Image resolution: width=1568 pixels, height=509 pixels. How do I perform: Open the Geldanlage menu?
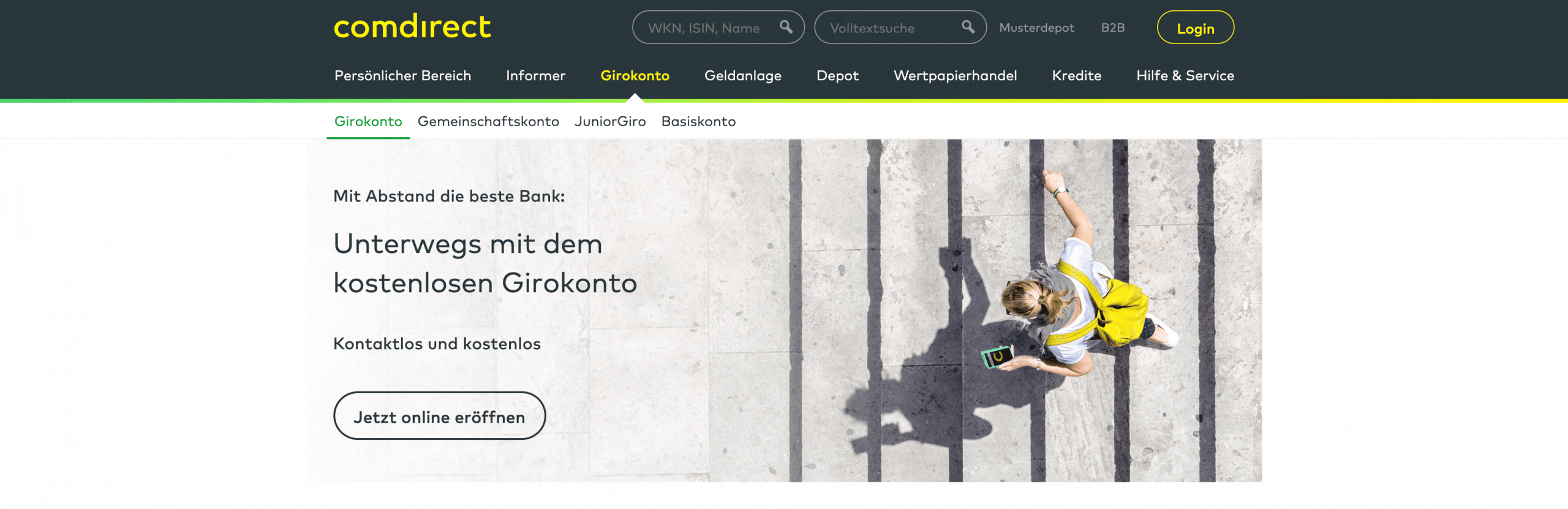point(742,75)
